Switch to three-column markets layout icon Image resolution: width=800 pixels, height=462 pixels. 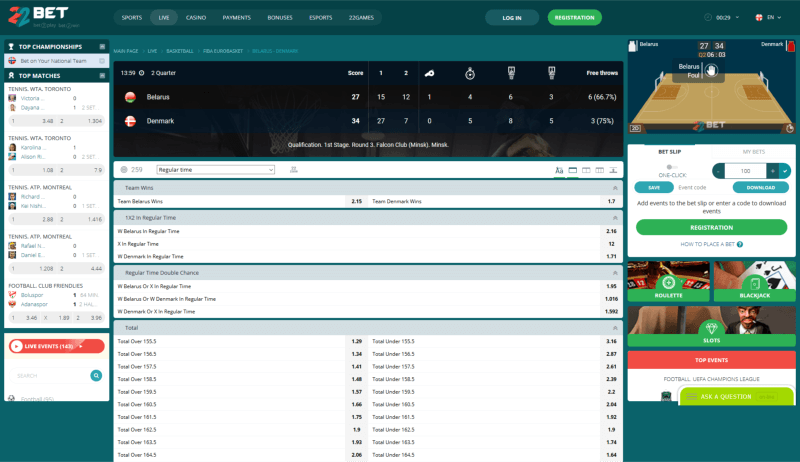tap(599, 170)
